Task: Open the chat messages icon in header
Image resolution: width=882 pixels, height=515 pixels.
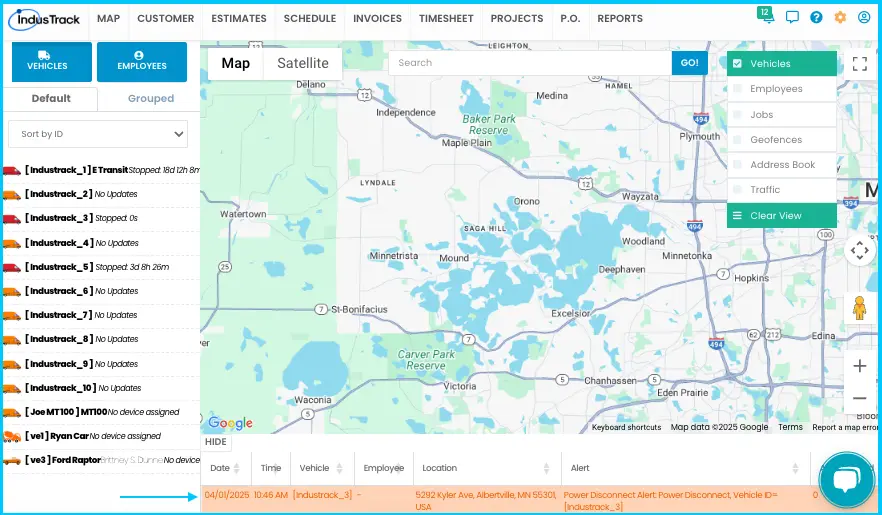Action: point(792,17)
